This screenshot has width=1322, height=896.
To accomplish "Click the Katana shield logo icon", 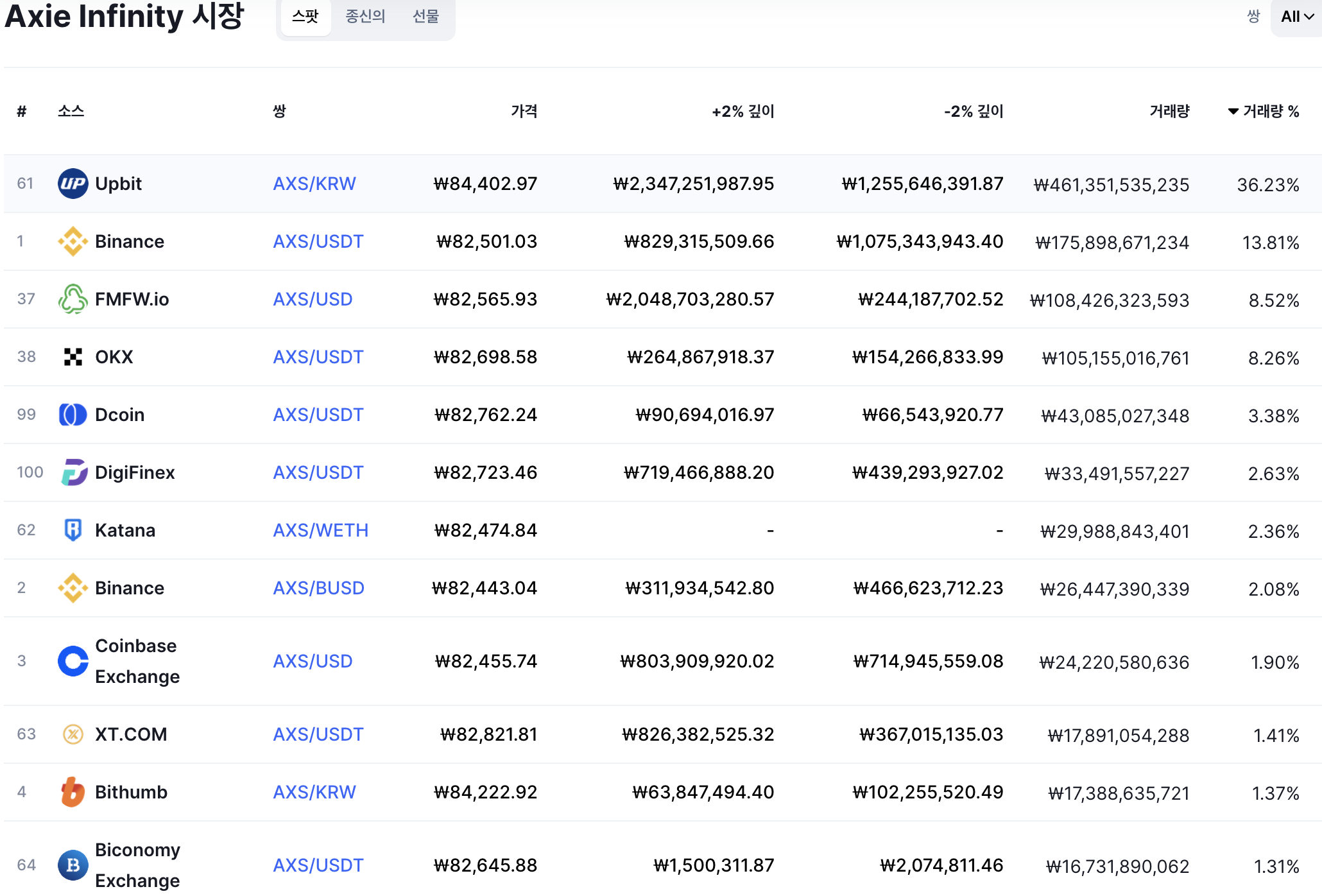I will 73,530.
